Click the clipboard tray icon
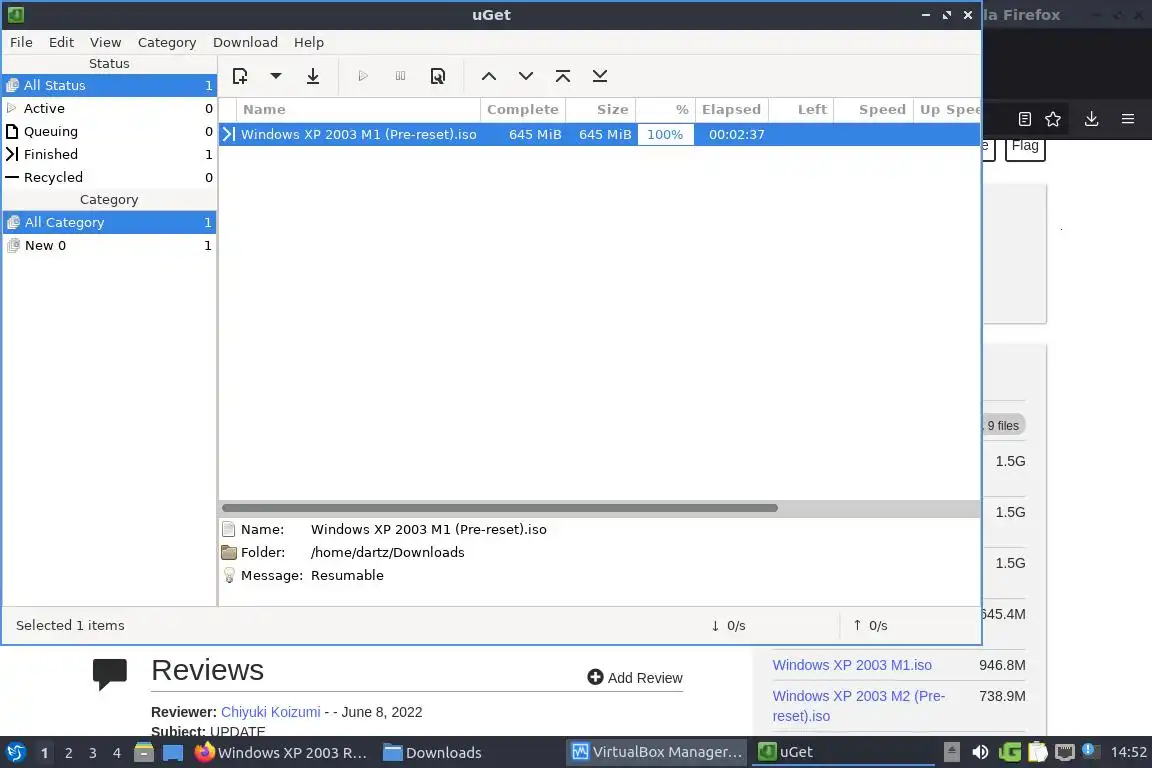Image resolution: width=1152 pixels, height=768 pixels. point(1037,752)
